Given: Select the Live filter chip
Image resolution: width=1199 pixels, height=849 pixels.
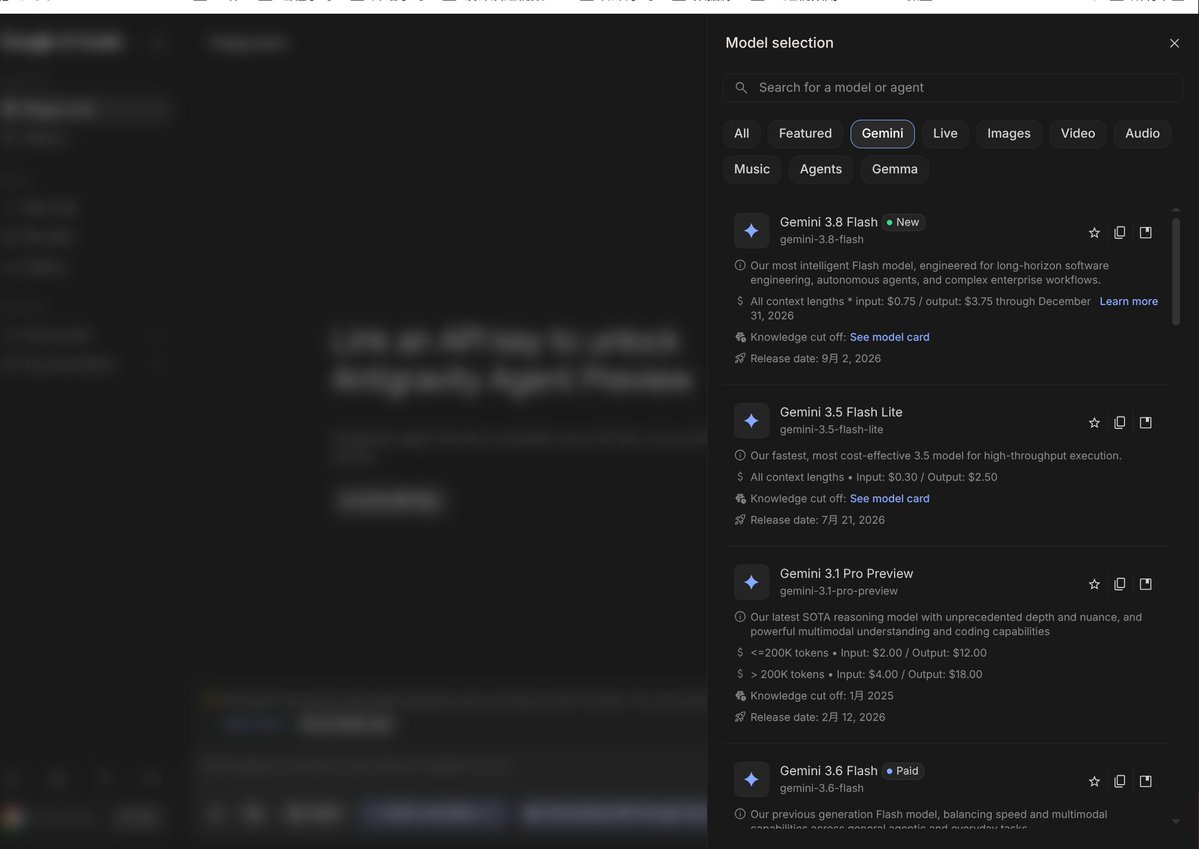Looking at the screenshot, I should pos(945,133).
